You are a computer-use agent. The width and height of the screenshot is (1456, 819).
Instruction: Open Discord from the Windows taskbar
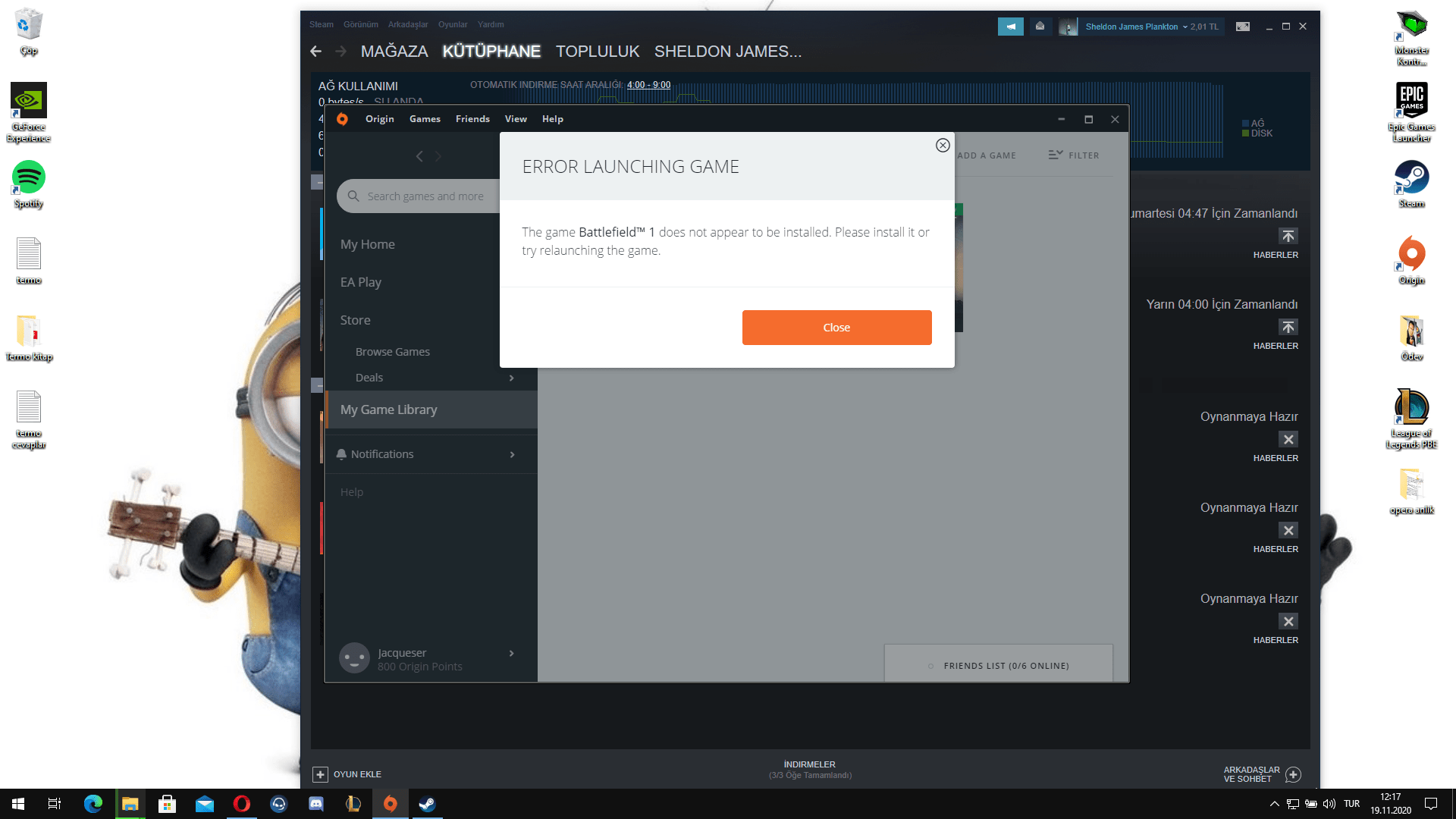(x=316, y=804)
